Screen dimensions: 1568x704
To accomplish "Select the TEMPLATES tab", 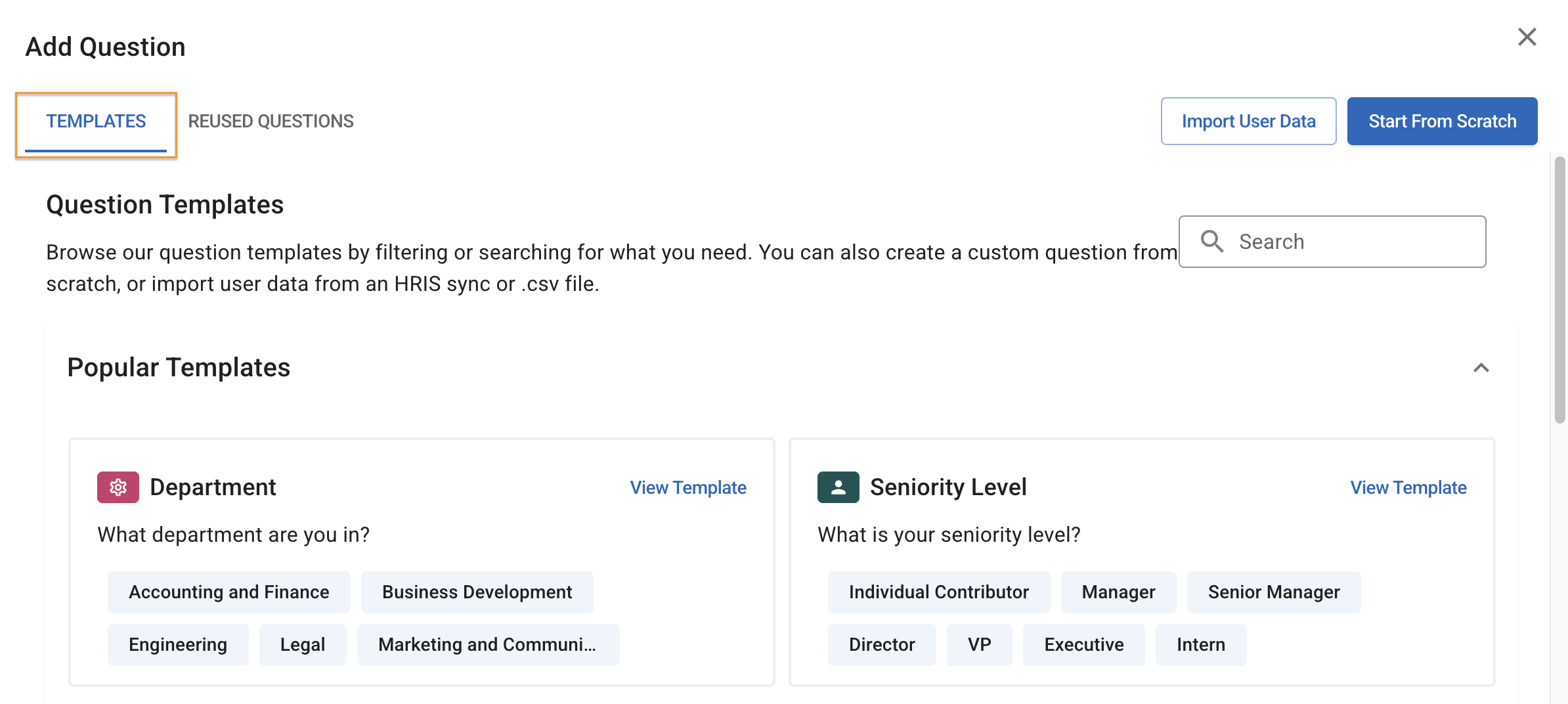I will click(96, 121).
